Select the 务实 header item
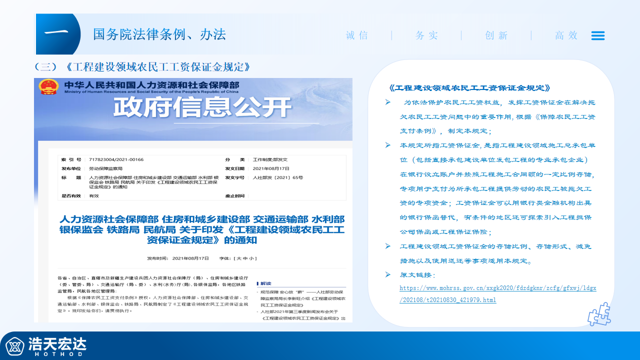The image size is (640, 360). tap(427, 36)
